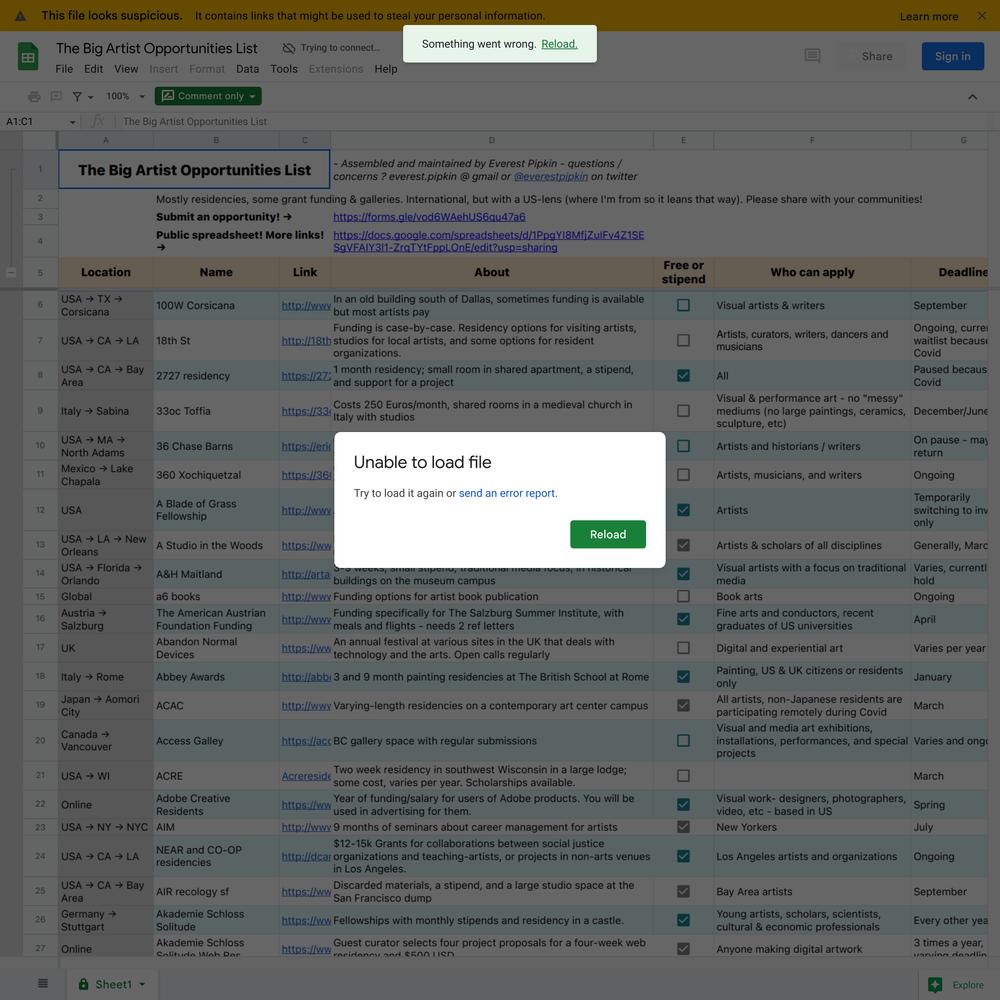1000x1000 pixels.
Task: Select column D header
Action: pyautogui.click(x=492, y=140)
